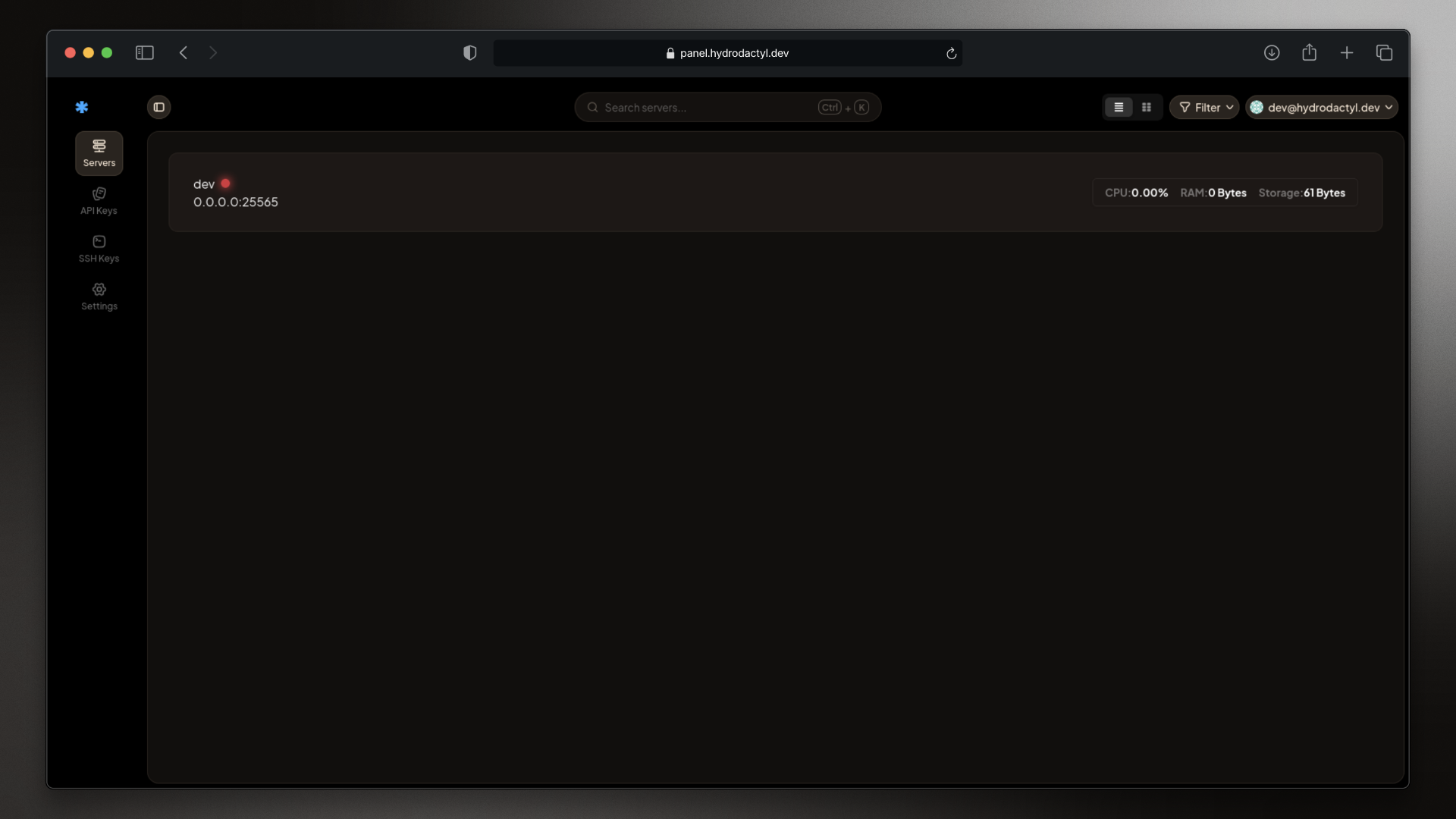Viewport: 1456px width, 819px height.
Task: Collapse the panel sidebar toggle button
Action: [x=159, y=107]
